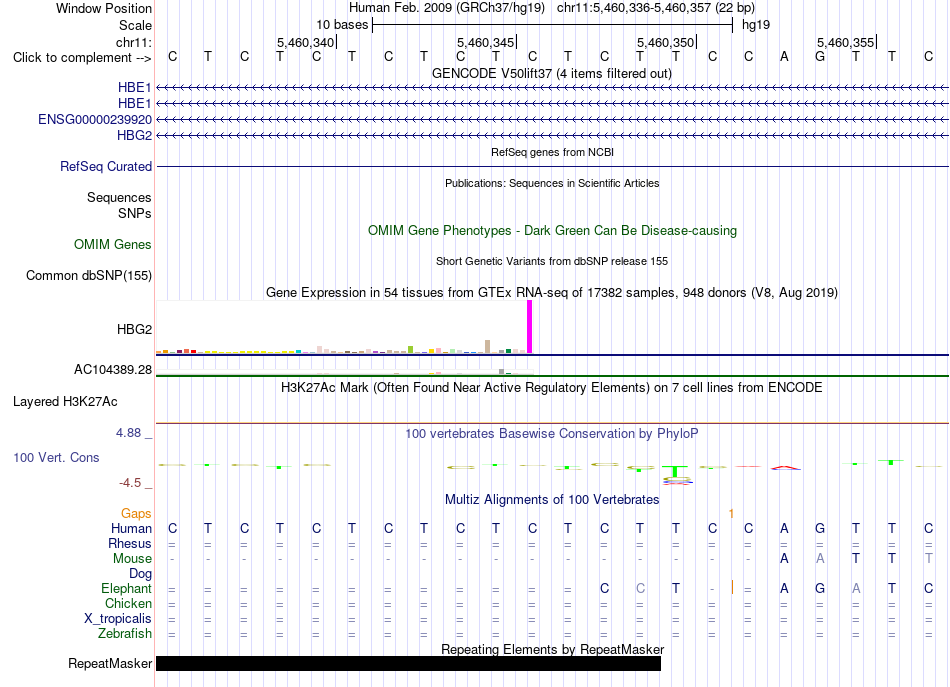
Task: Select the Scale label
Action: (x=135, y=25)
